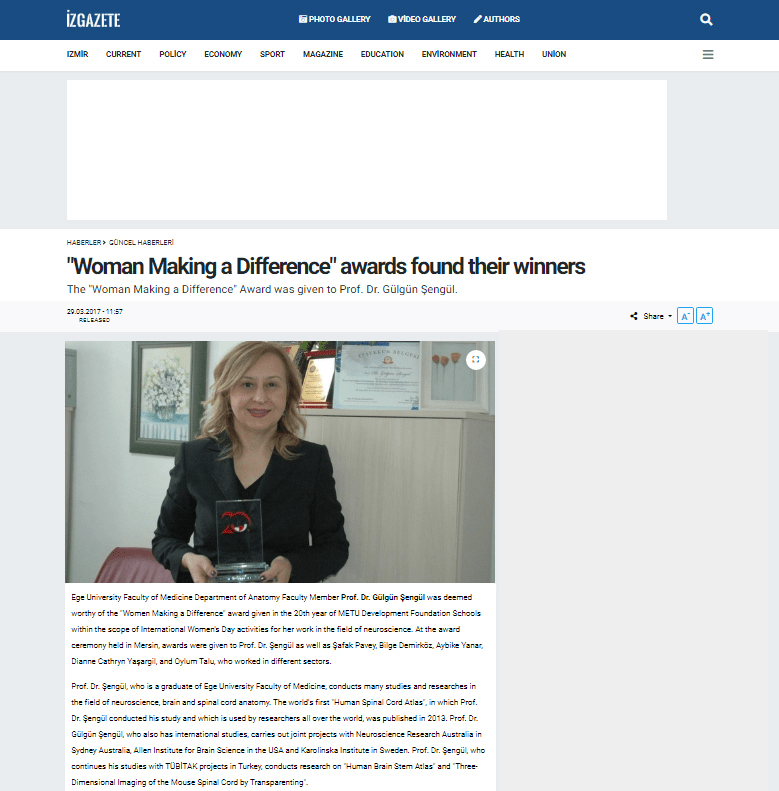Click the Haberler breadcrumb link
Image resolution: width=779 pixels, height=791 pixels.
click(x=83, y=242)
